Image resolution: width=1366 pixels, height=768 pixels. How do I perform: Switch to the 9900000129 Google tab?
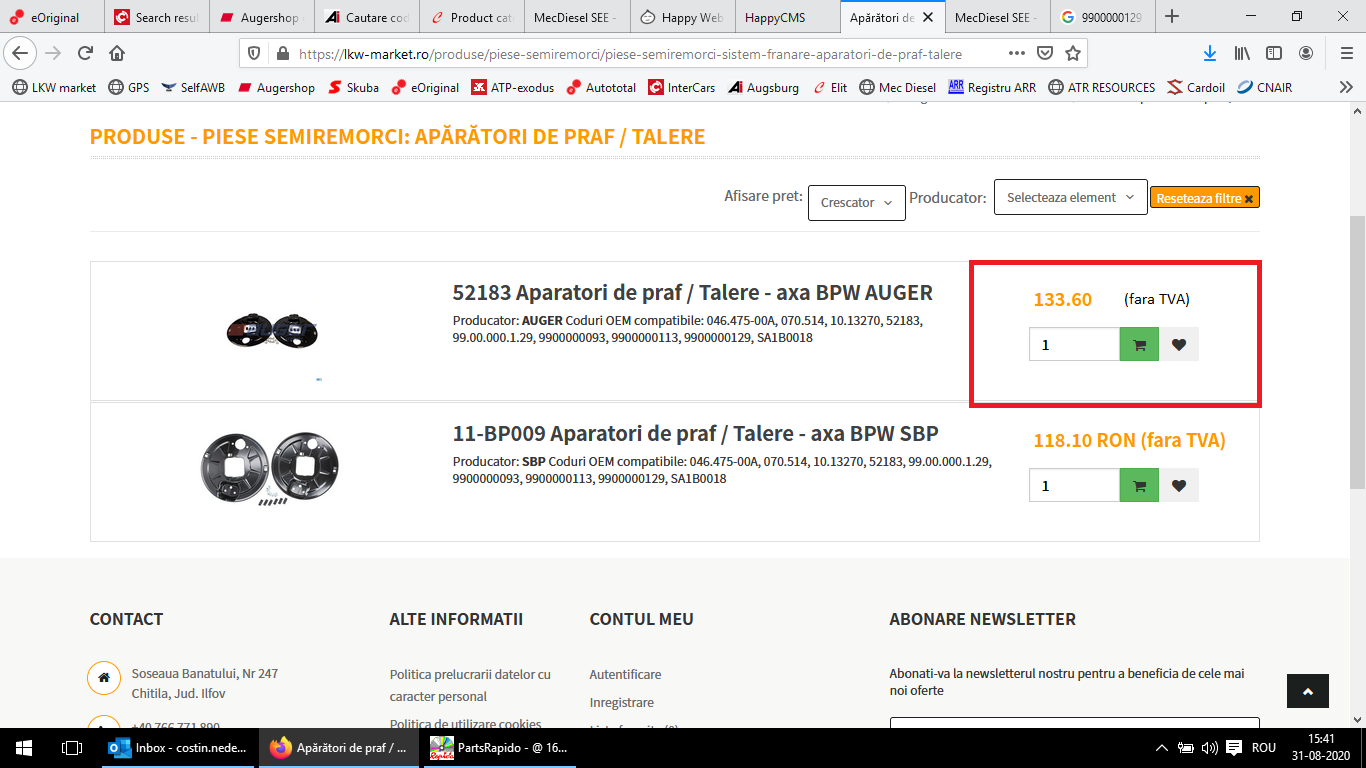tap(1101, 17)
